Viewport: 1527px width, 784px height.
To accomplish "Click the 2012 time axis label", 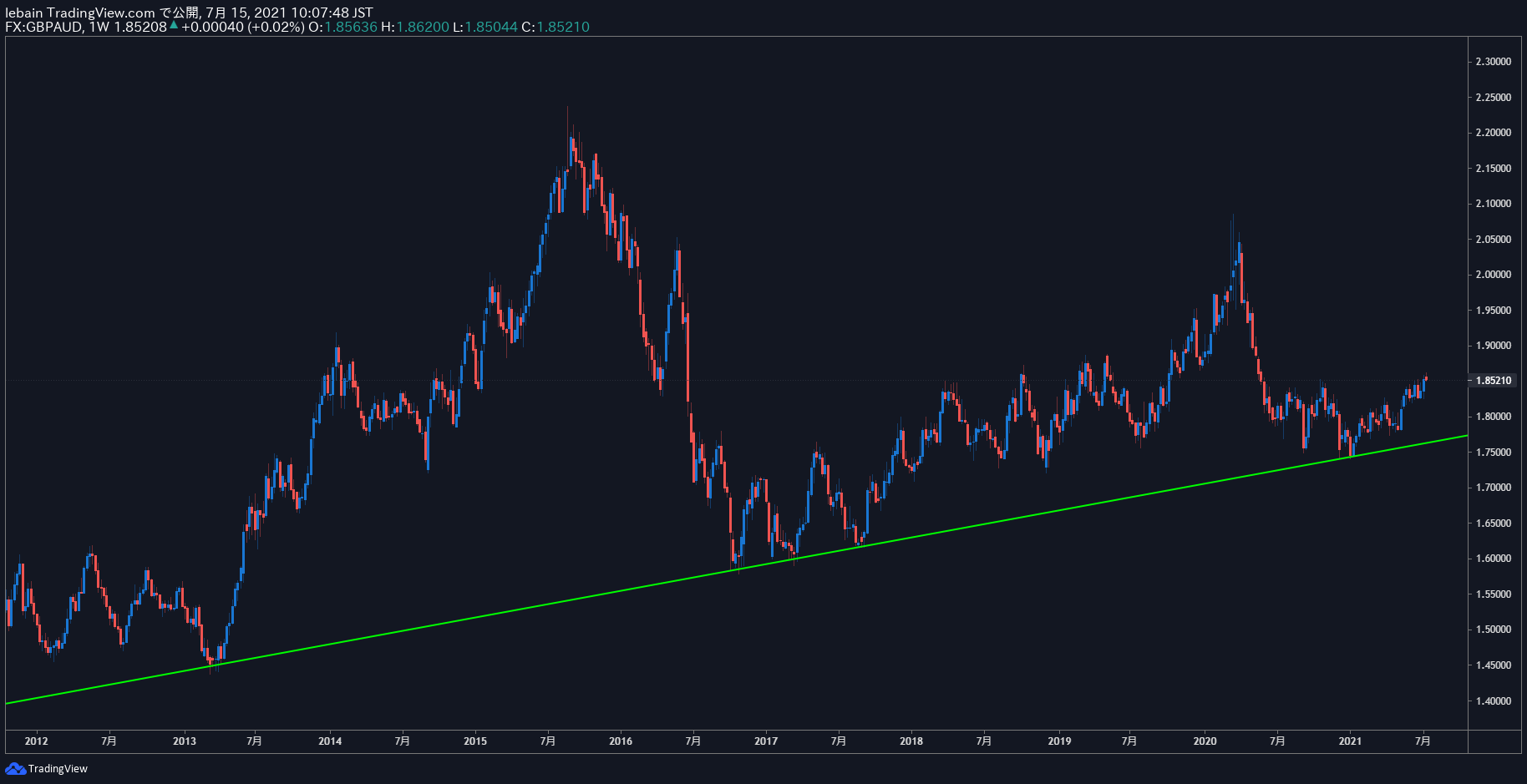I will [x=37, y=741].
